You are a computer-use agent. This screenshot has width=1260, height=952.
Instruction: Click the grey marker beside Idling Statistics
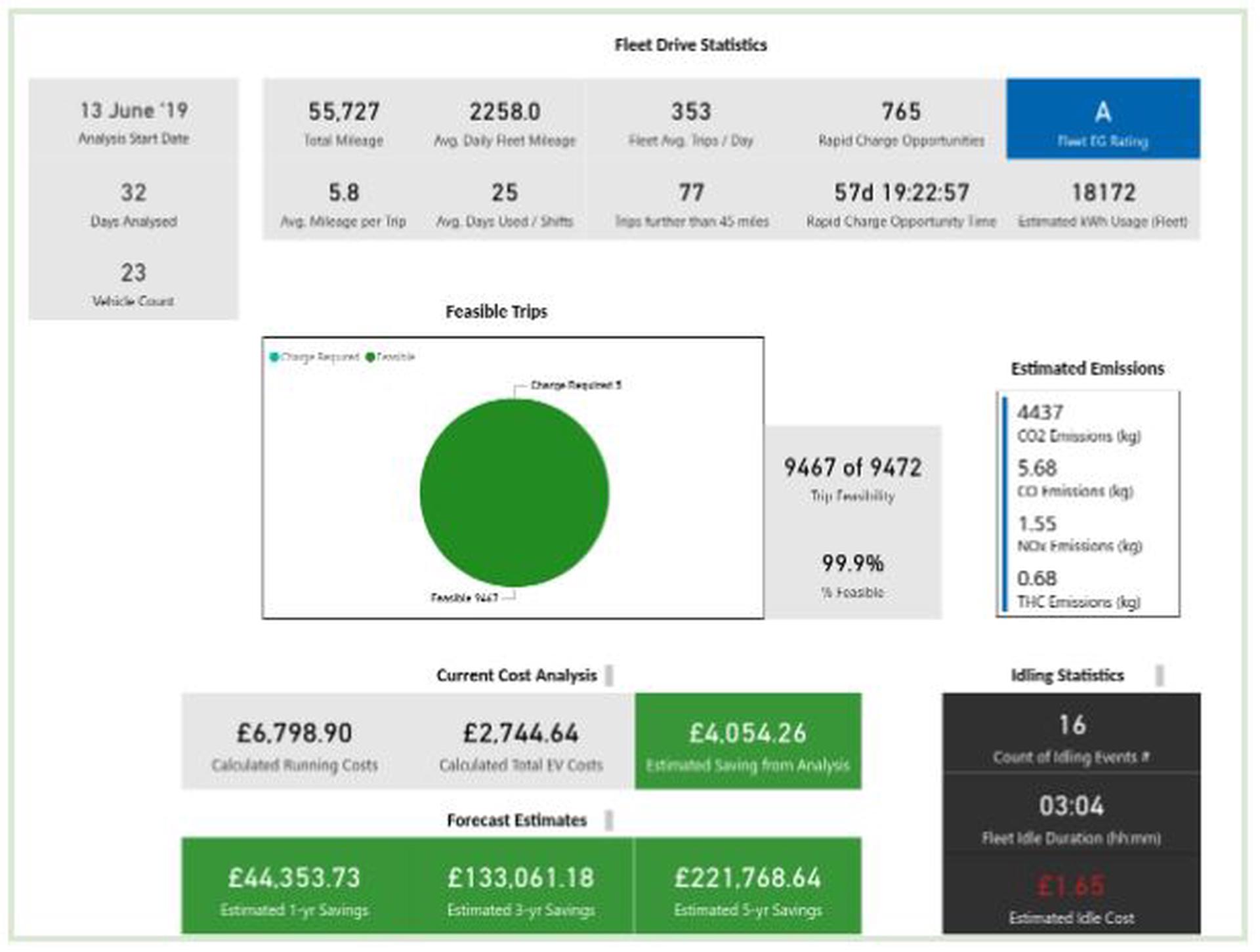coord(1160,675)
